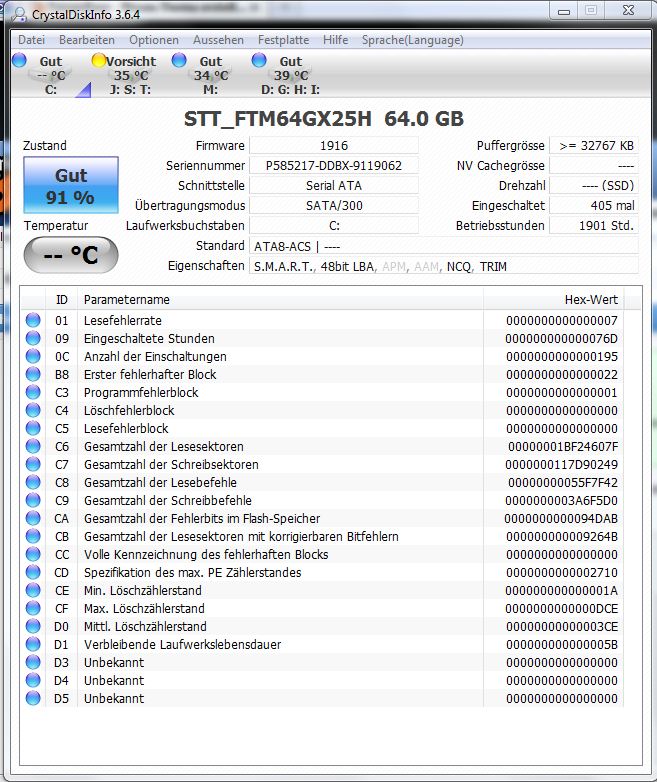Click the status orb for Erster fehlerhafter Block
Viewport: 657px width, 782px height.
[33, 374]
